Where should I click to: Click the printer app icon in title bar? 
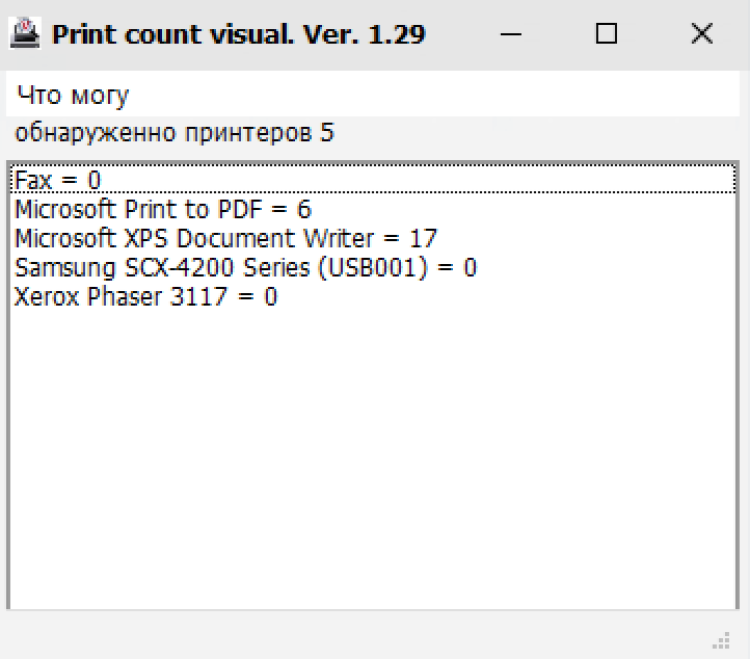(25, 33)
